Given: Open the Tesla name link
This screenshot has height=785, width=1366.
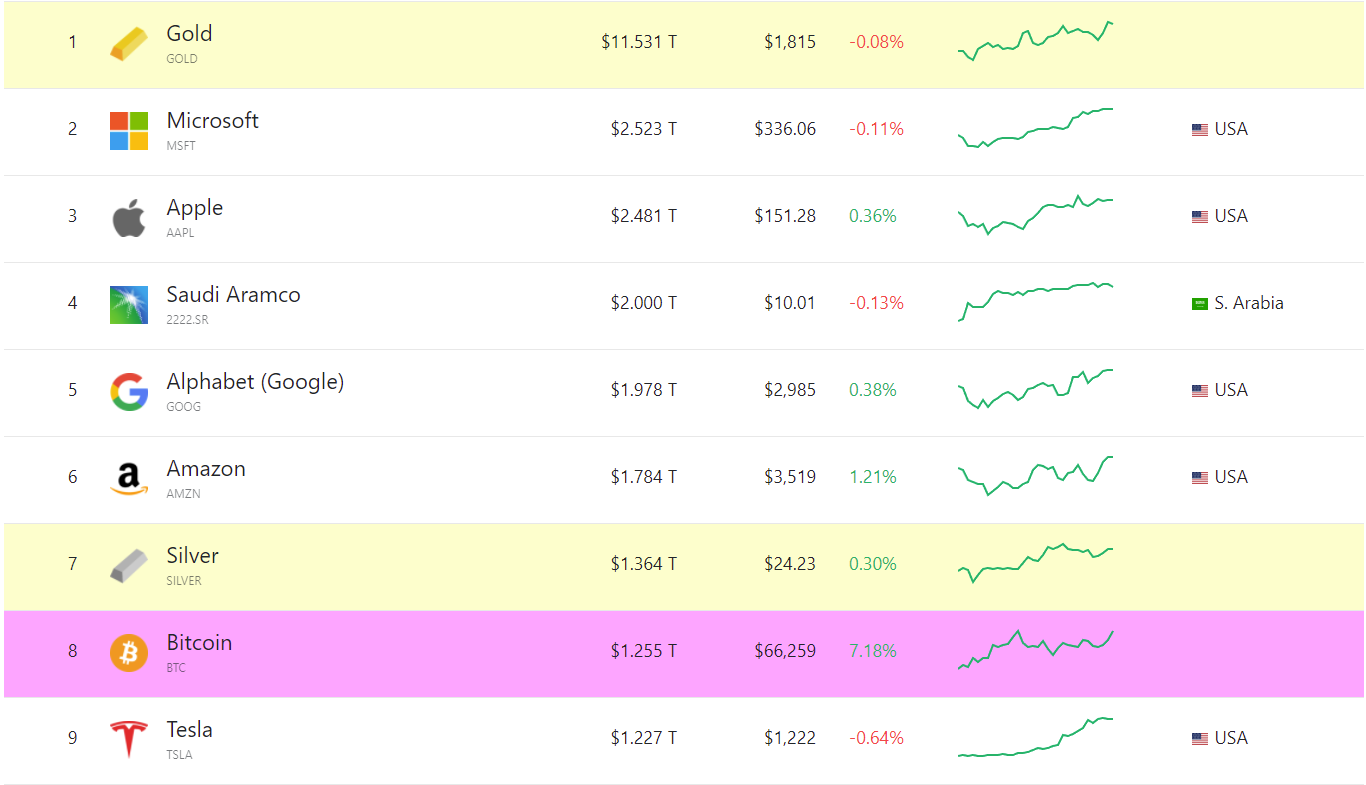Looking at the screenshot, I should [189, 729].
